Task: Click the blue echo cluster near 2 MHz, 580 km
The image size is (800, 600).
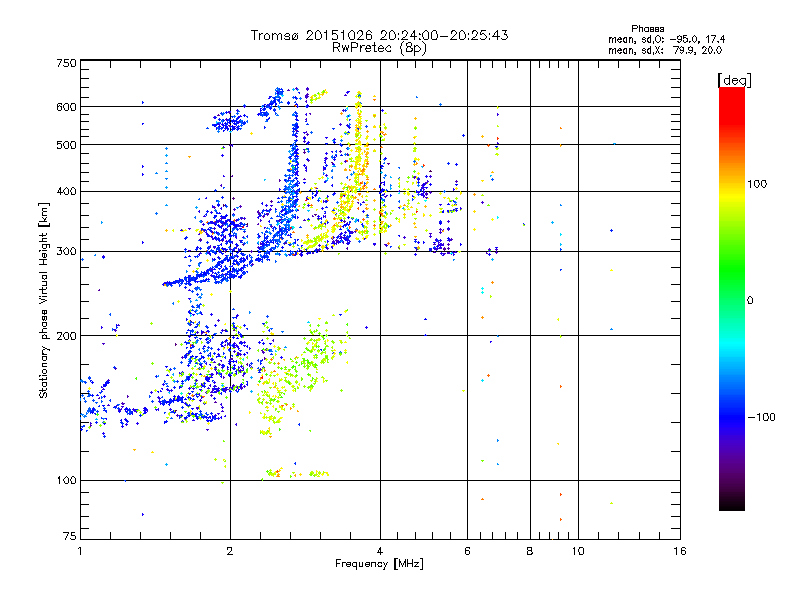Action: (x=230, y=122)
